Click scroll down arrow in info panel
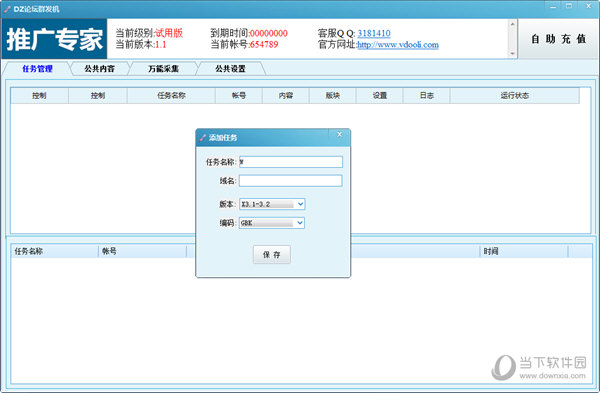600x393 pixels. (x=512, y=54)
